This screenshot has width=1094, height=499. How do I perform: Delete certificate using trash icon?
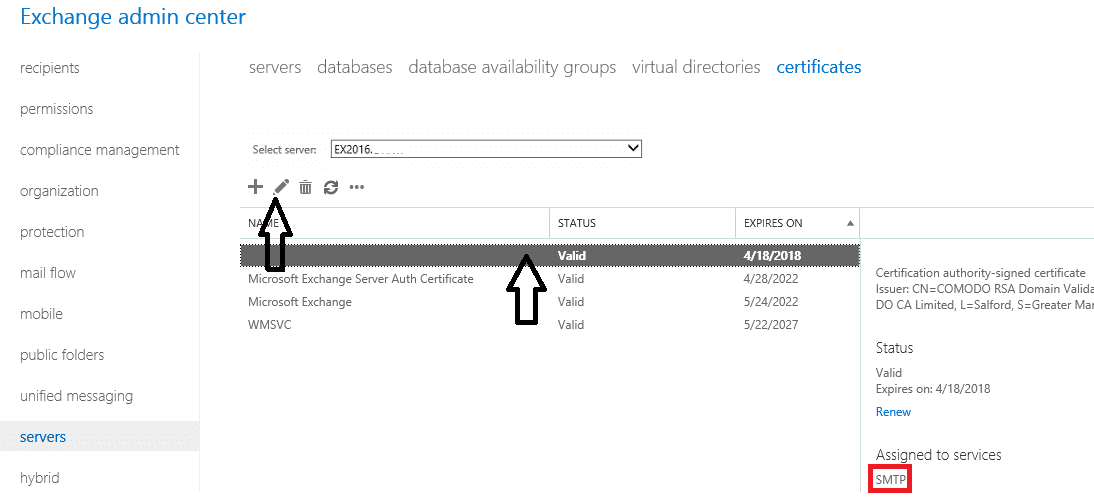coord(306,187)
